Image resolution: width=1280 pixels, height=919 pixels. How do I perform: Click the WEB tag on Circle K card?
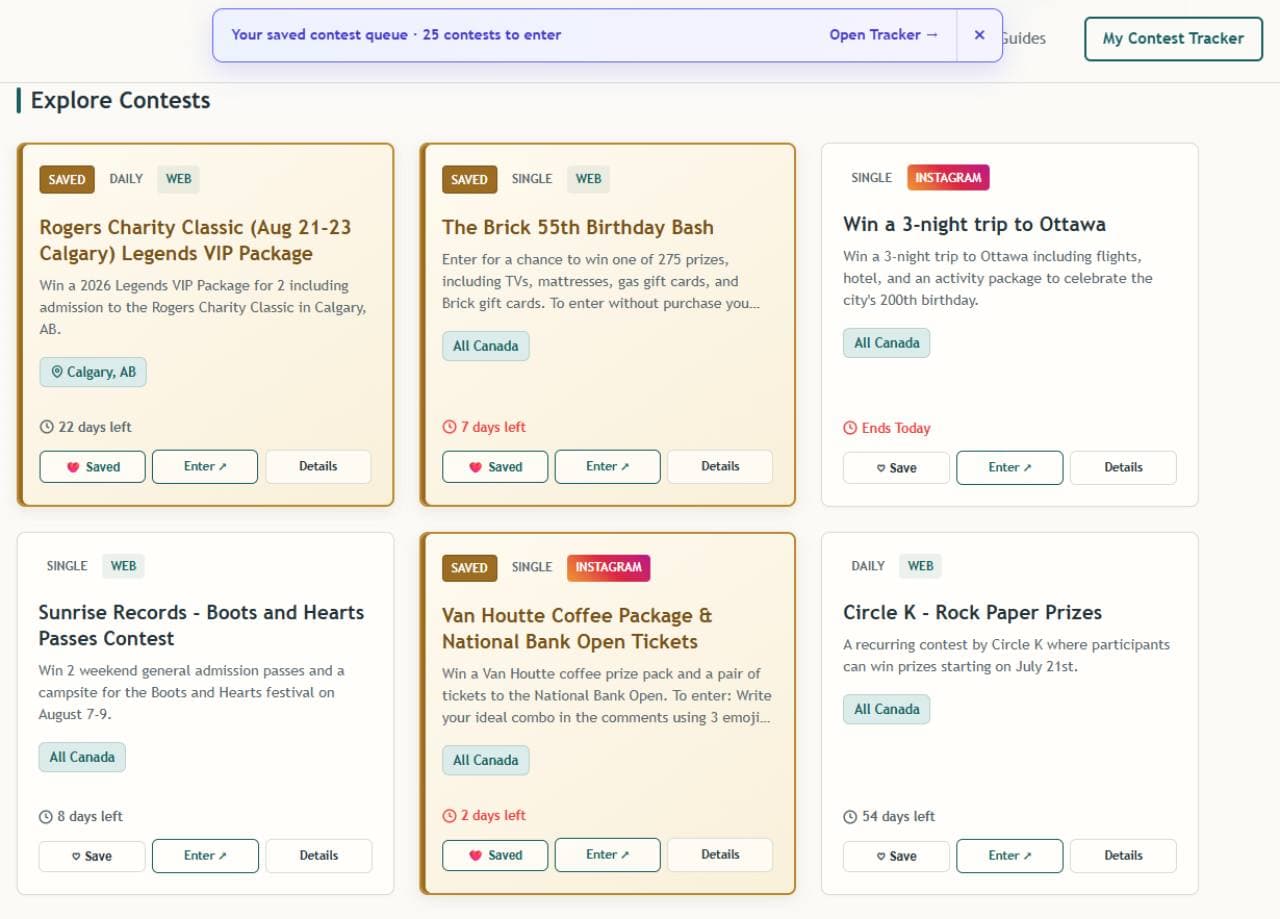pos(920,567)
